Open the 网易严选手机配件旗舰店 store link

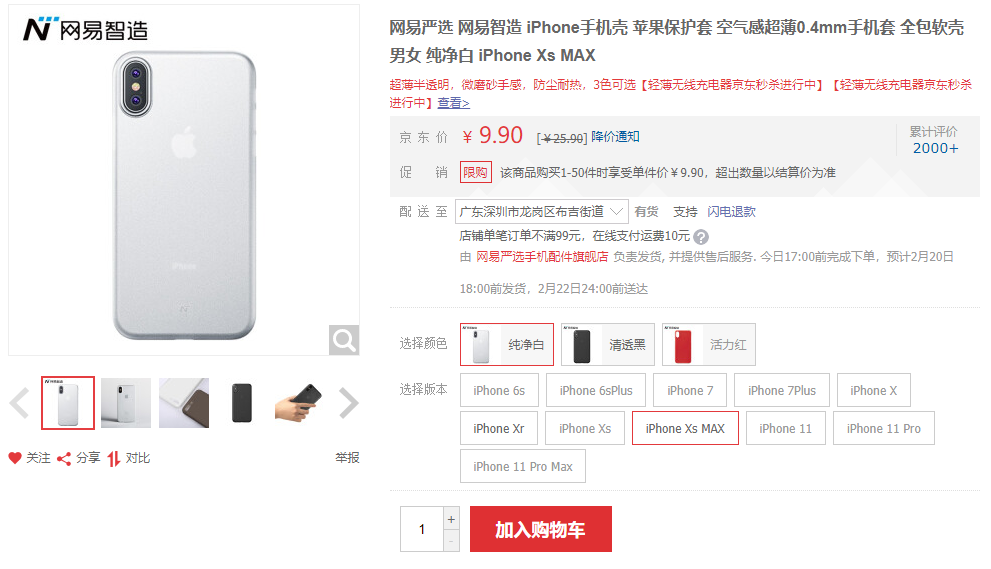pos(541,257)
